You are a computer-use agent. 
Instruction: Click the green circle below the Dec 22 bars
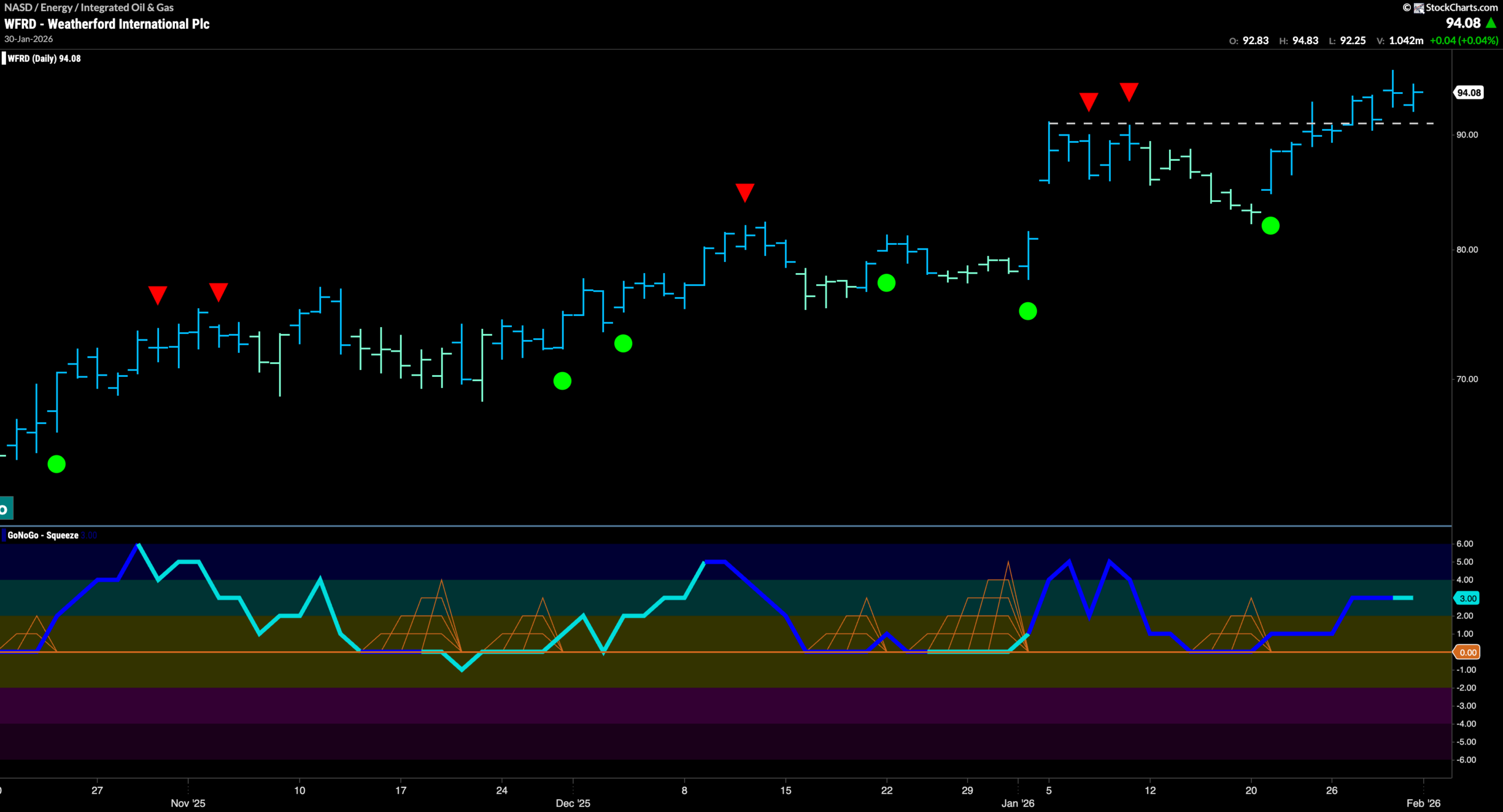887,283
